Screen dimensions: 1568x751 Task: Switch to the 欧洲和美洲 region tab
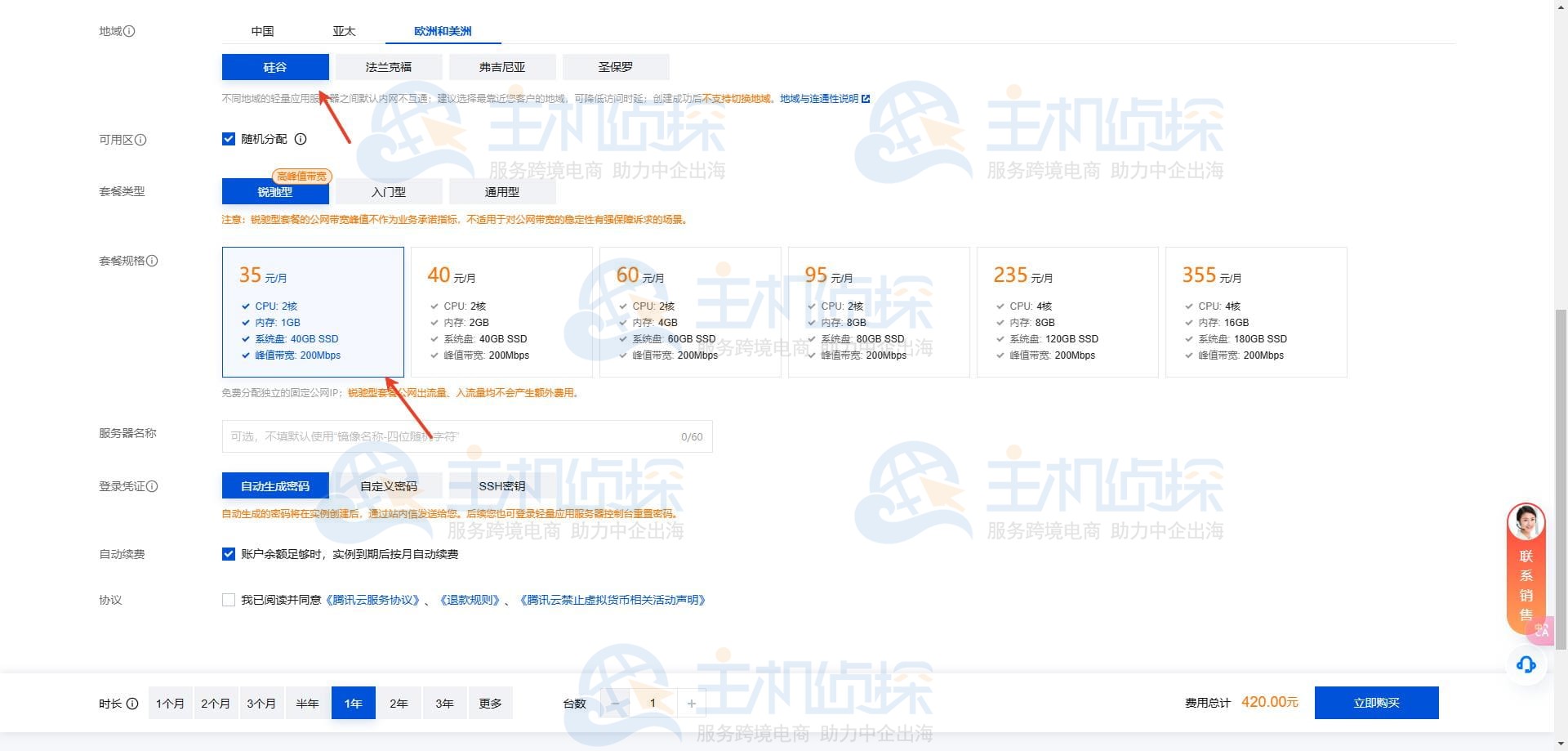(443, 31)
